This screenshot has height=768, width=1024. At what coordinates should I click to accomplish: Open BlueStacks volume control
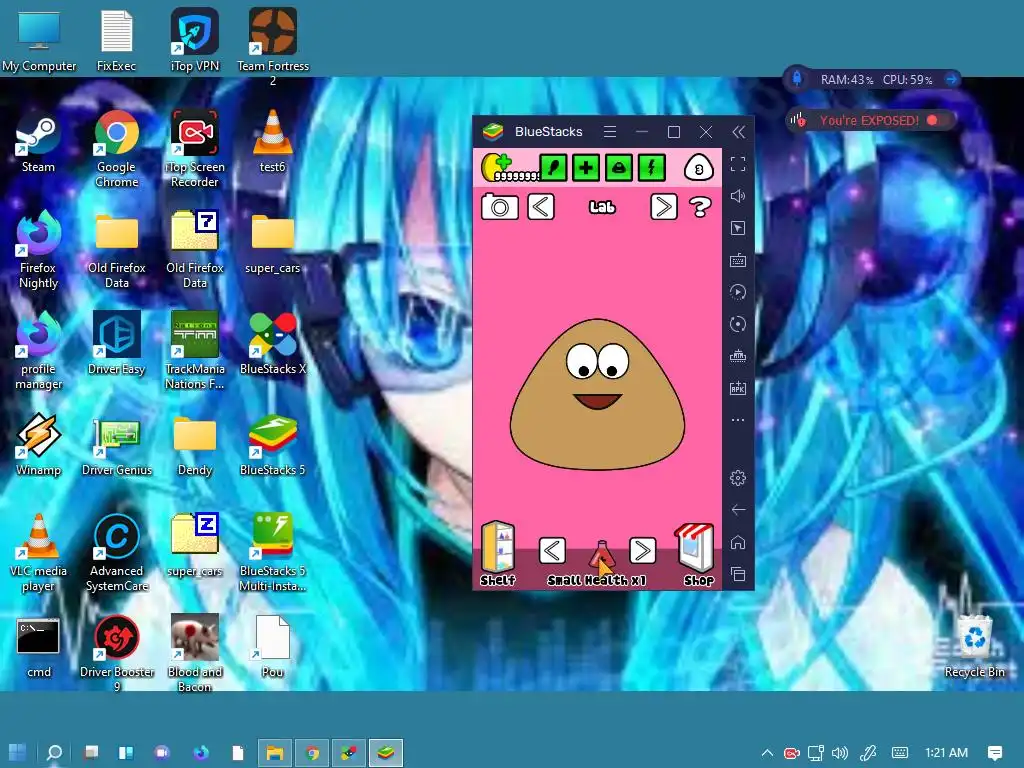pyautogui.click(x=738, y=196)
